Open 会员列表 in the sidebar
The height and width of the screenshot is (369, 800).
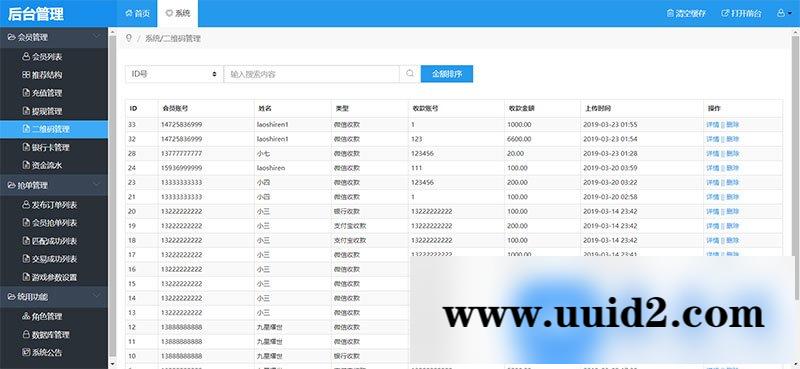pos(42,57)
